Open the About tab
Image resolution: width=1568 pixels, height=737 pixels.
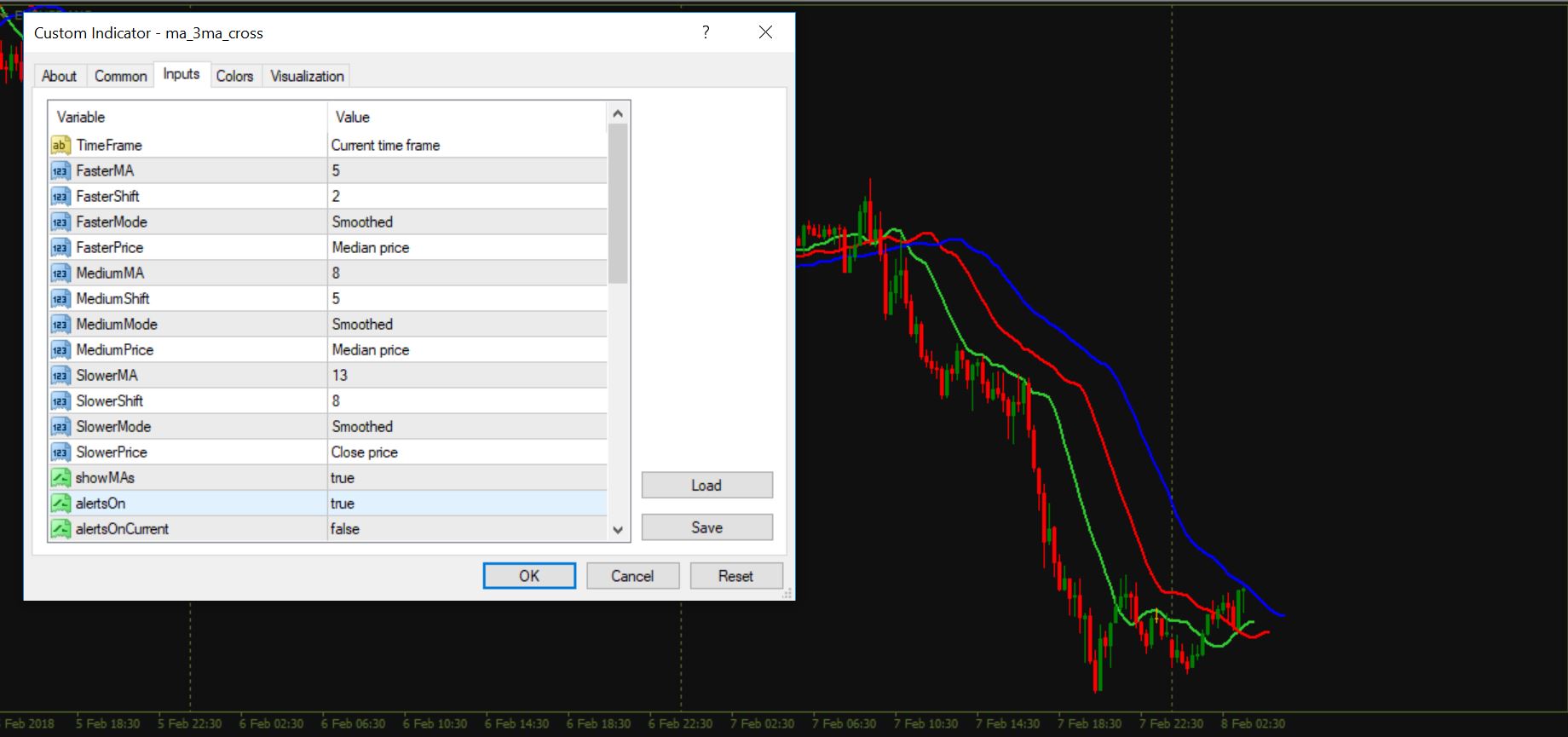point(59,76)
